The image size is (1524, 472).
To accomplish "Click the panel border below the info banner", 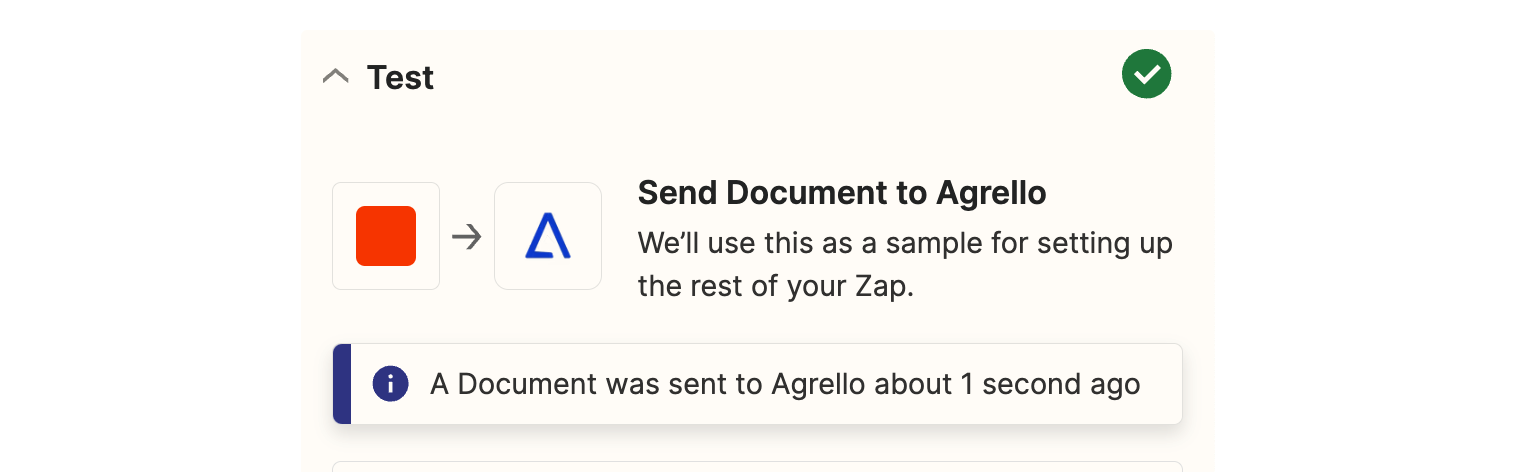I will tap(757, 462).
